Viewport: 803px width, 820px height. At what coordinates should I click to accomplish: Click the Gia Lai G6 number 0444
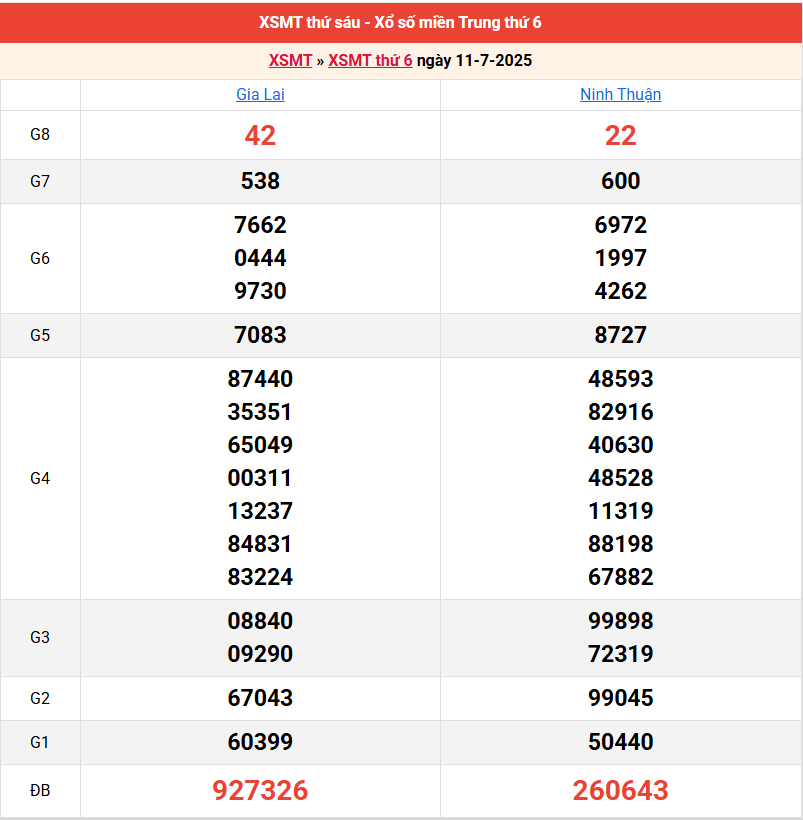(260, 258)
